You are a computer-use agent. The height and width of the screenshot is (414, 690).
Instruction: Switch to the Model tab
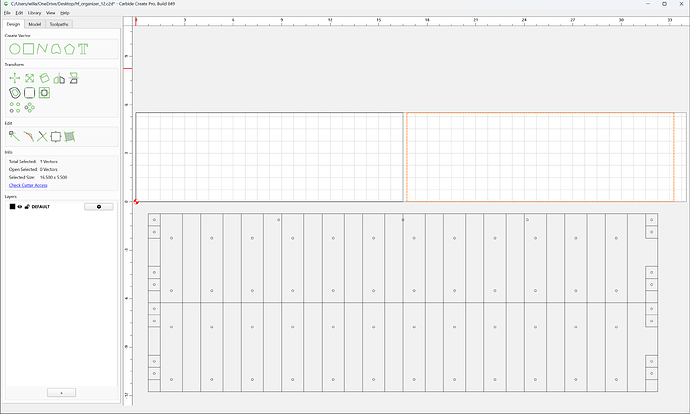coord(34,24)
